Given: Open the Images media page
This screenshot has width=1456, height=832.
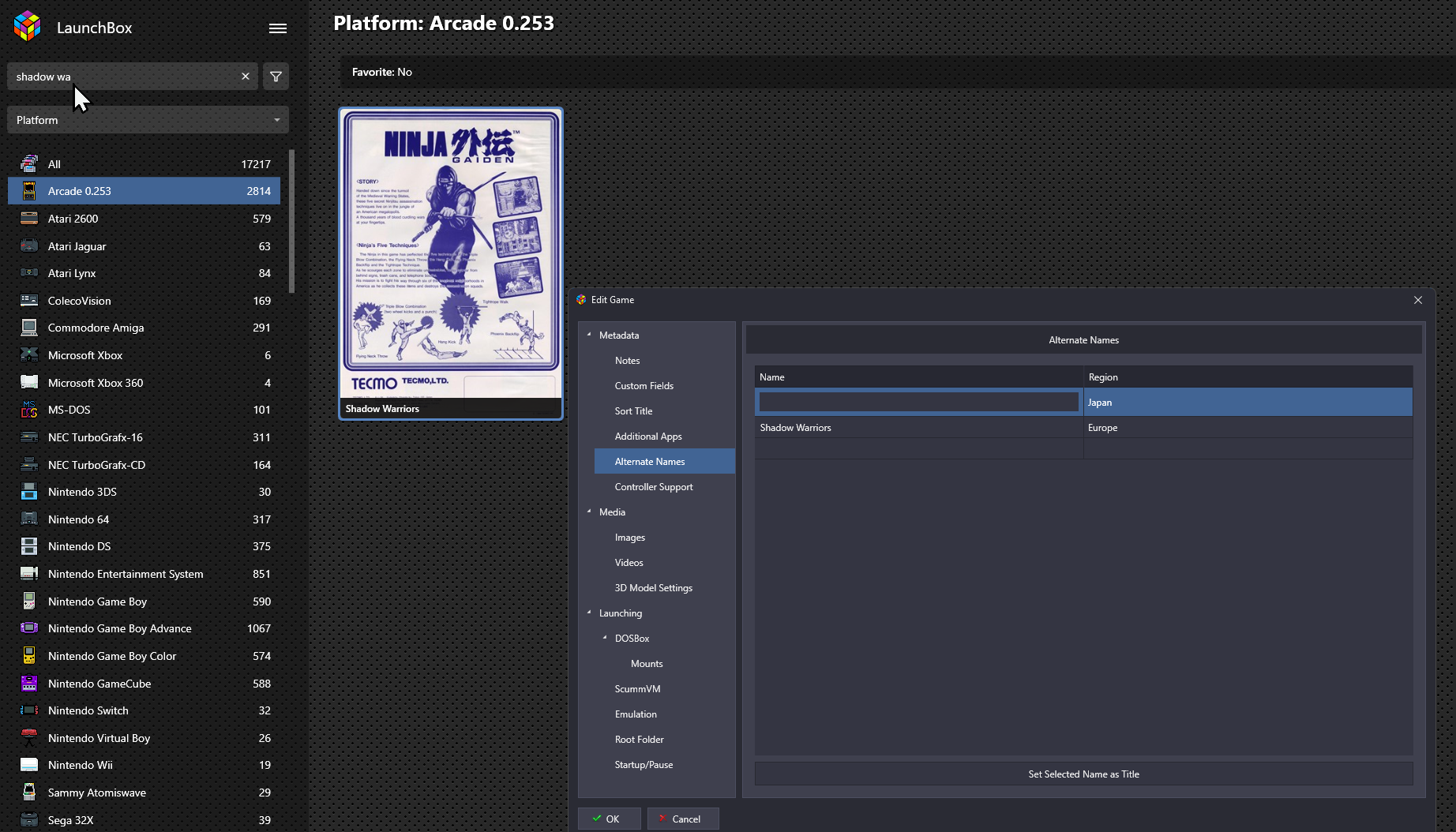Looking at the screenshot, I should (630, 538).
